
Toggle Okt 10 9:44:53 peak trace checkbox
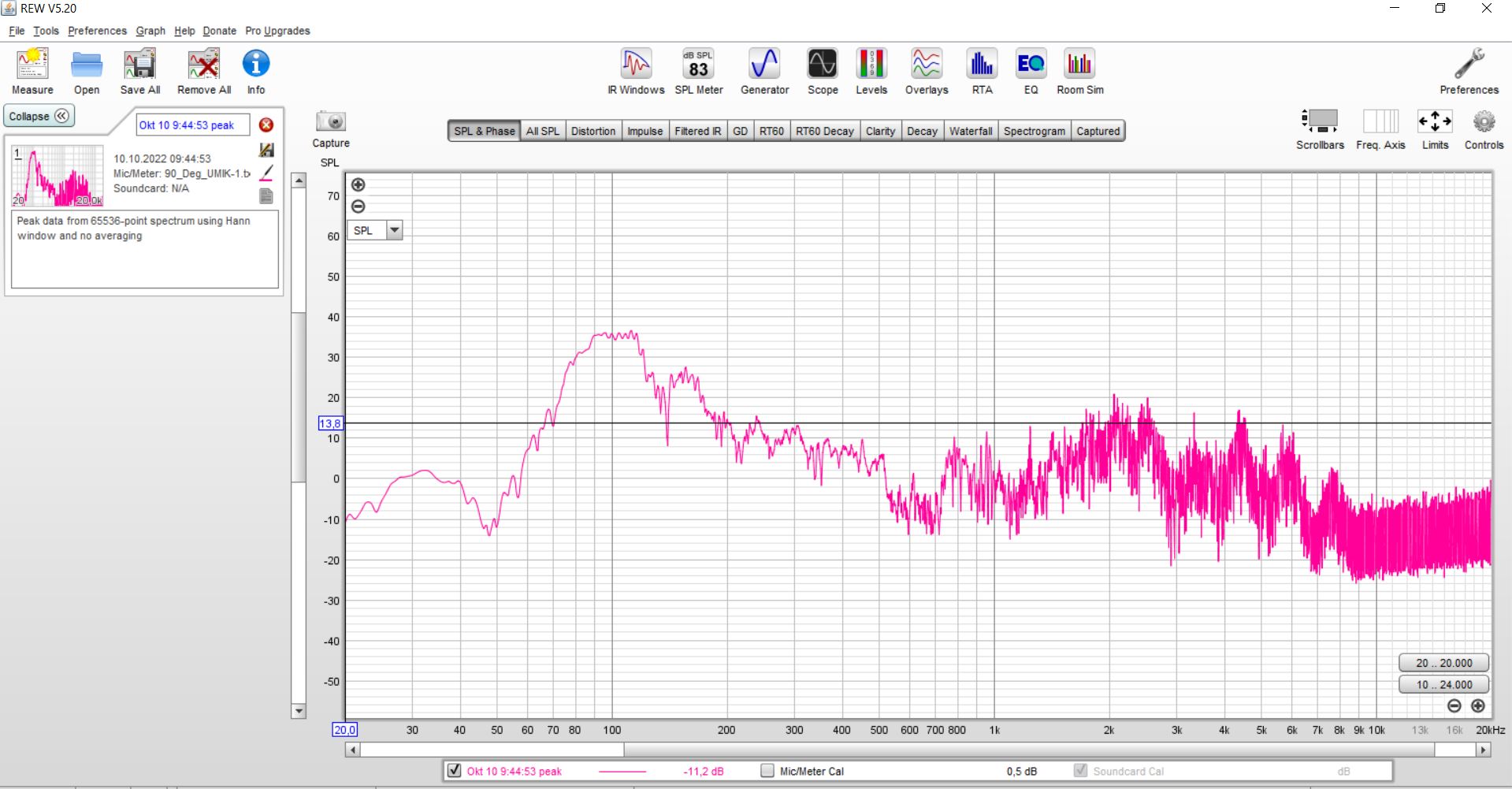[x=454, y=770]
